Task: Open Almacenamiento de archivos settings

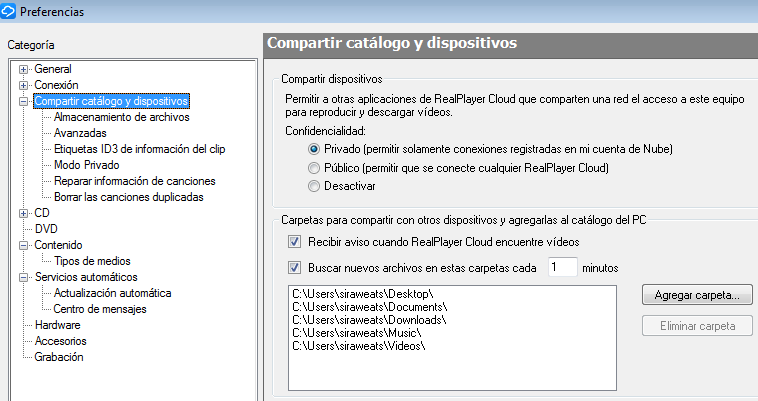Action: [x=121, y=117]
